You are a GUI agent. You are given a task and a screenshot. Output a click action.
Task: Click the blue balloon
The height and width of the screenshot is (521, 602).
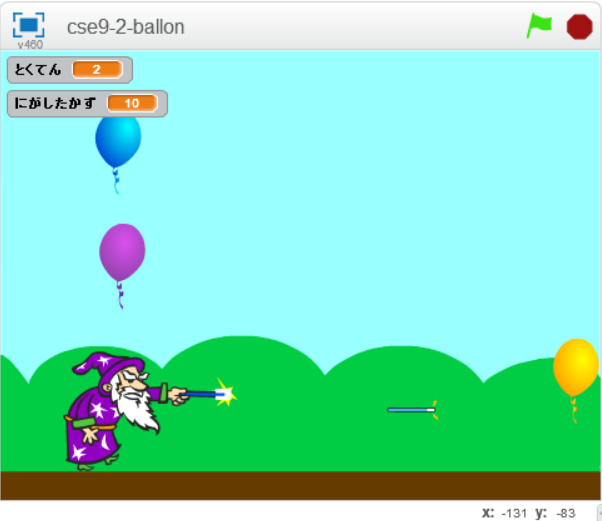coord(118,154)
